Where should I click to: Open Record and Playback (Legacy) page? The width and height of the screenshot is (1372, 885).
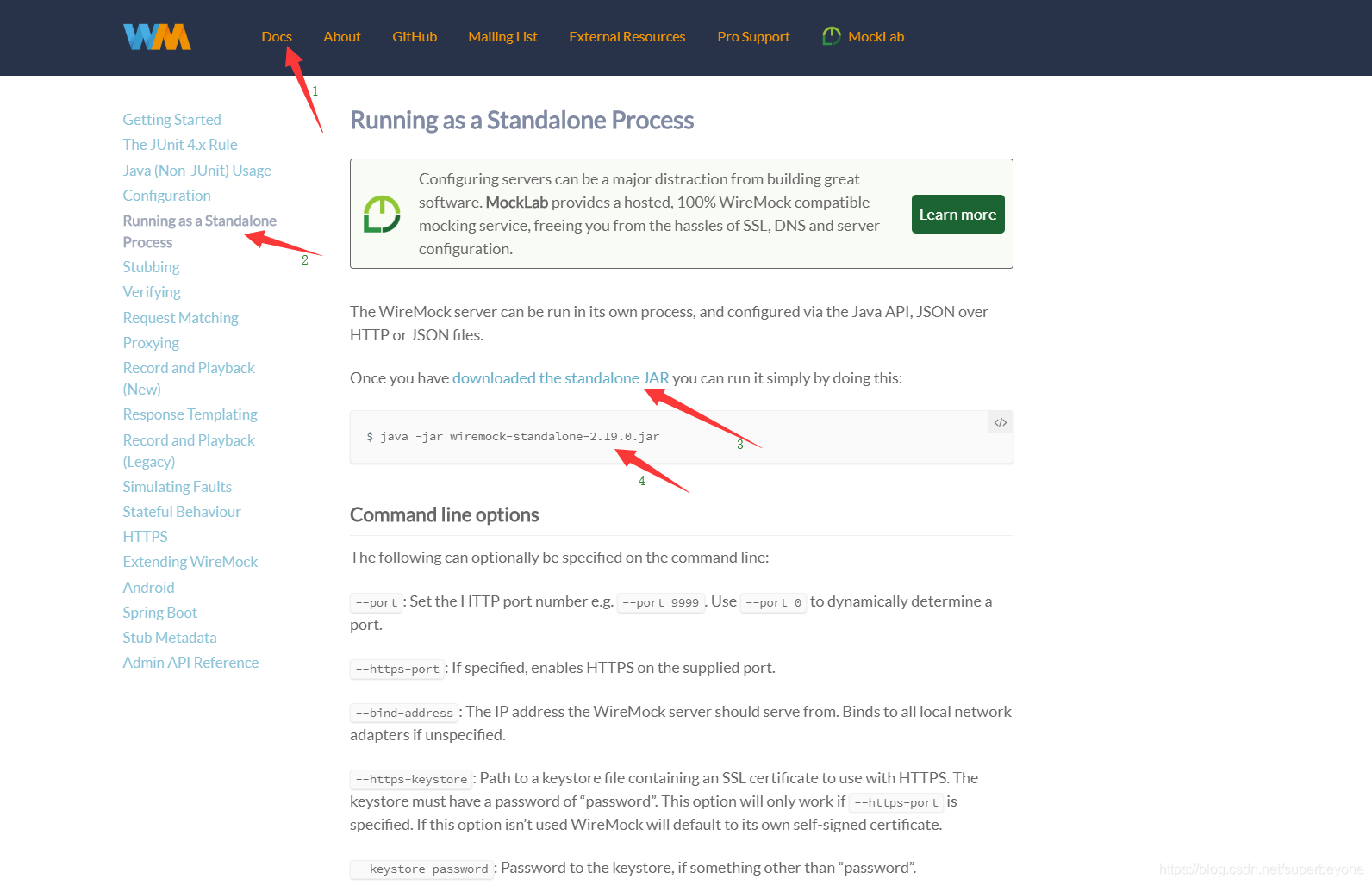[x=189, y=451]
